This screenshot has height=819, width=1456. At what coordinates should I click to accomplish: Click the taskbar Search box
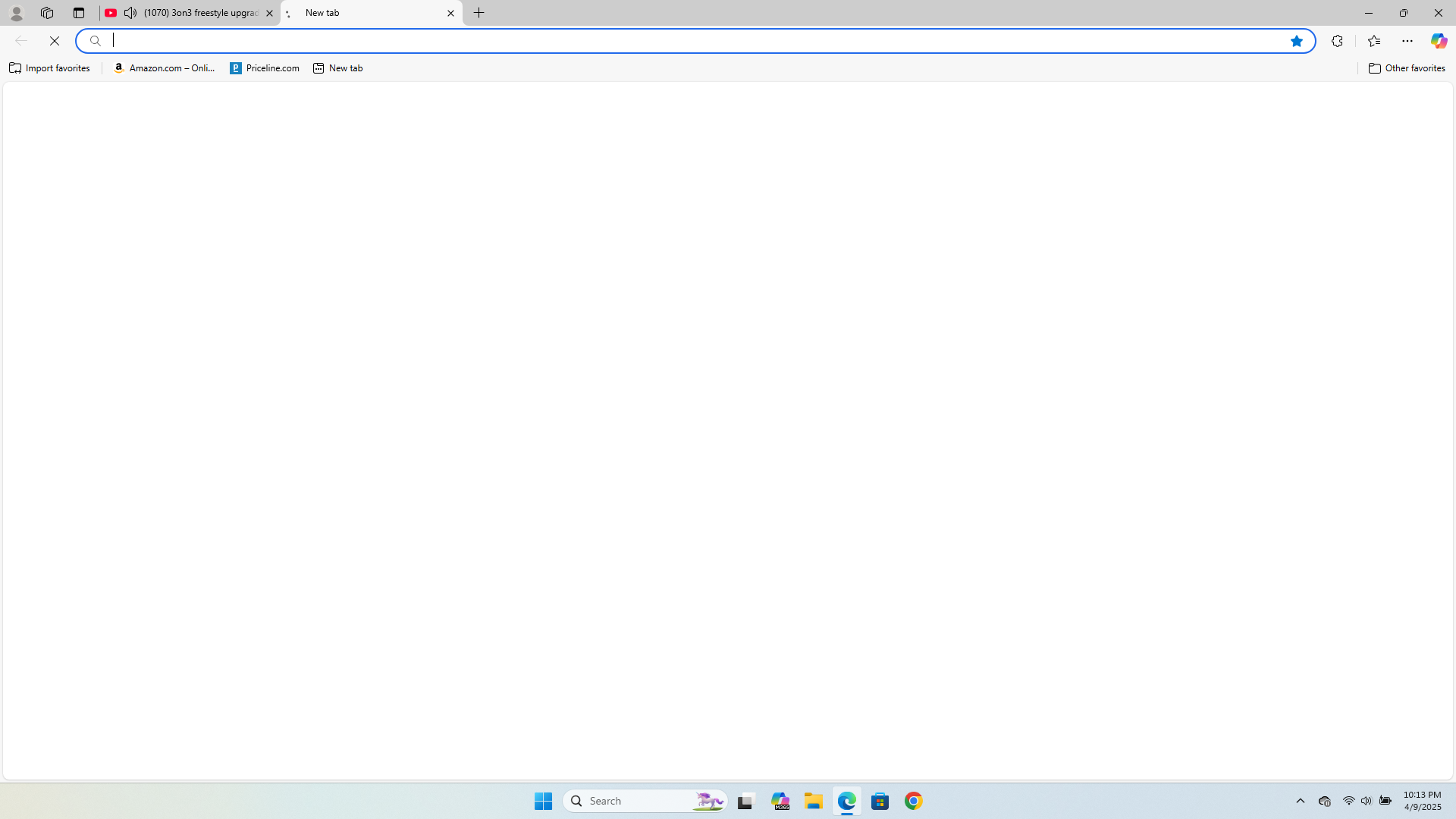(645, 801)
